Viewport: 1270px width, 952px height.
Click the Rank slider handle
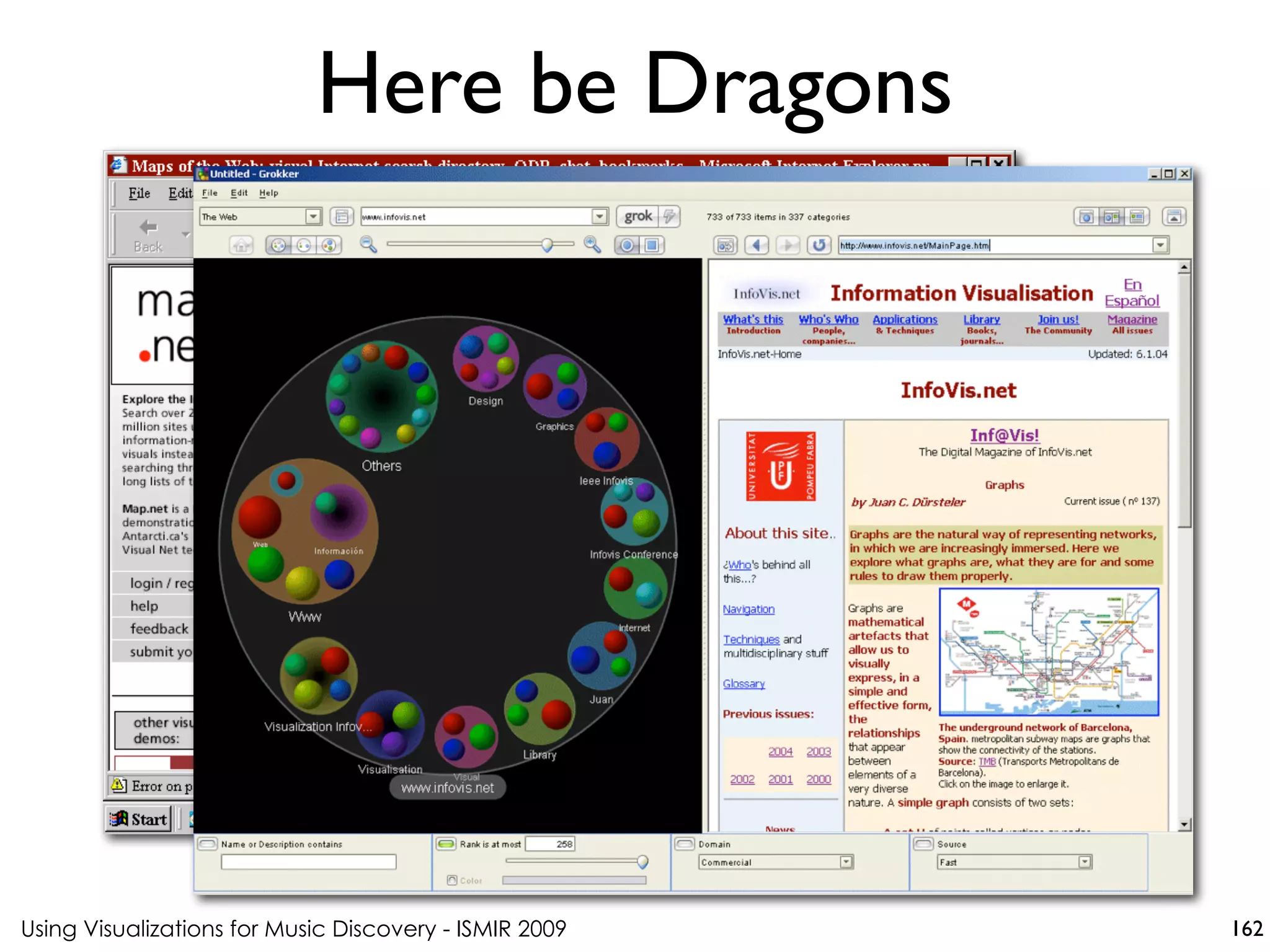tap(642, 862)
